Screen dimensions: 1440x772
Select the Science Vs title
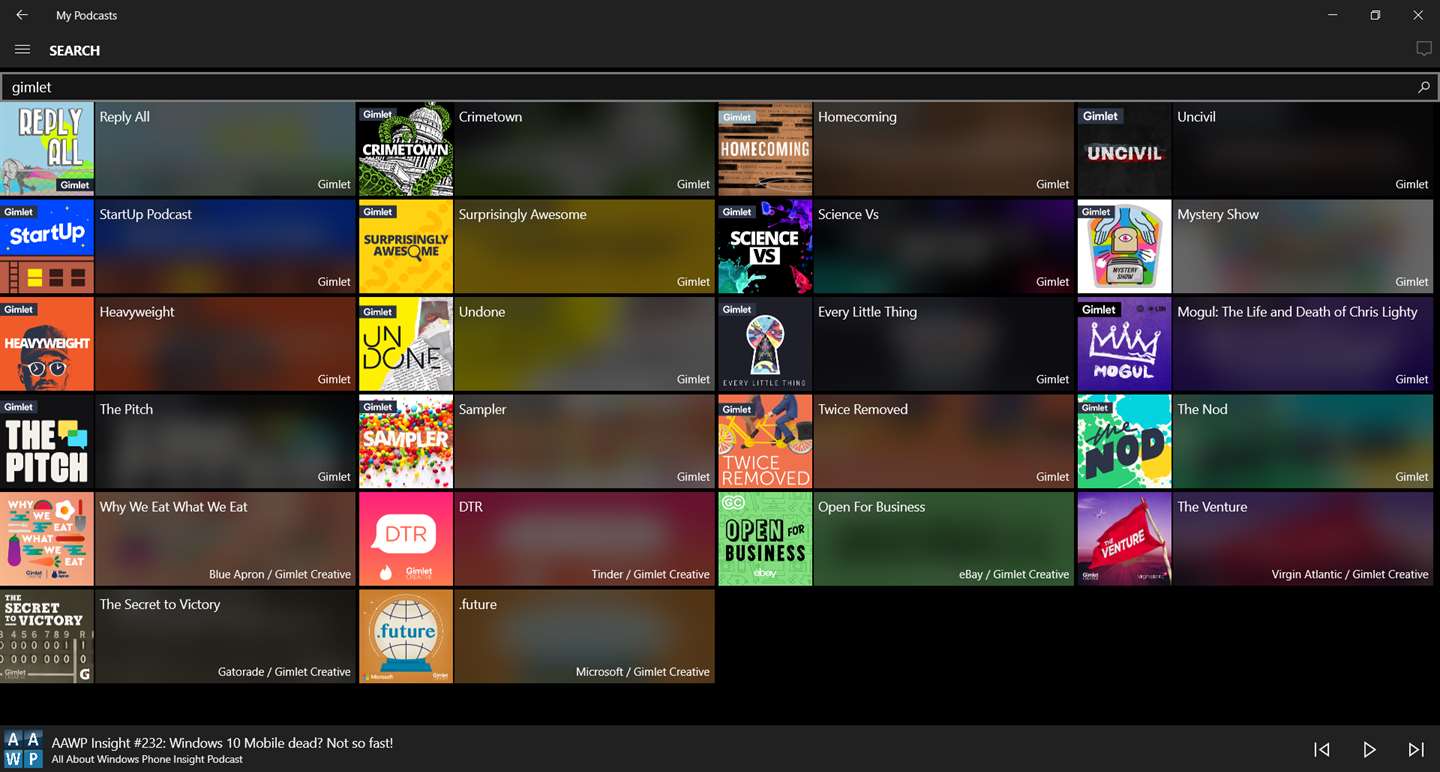[x=848, y=214]
